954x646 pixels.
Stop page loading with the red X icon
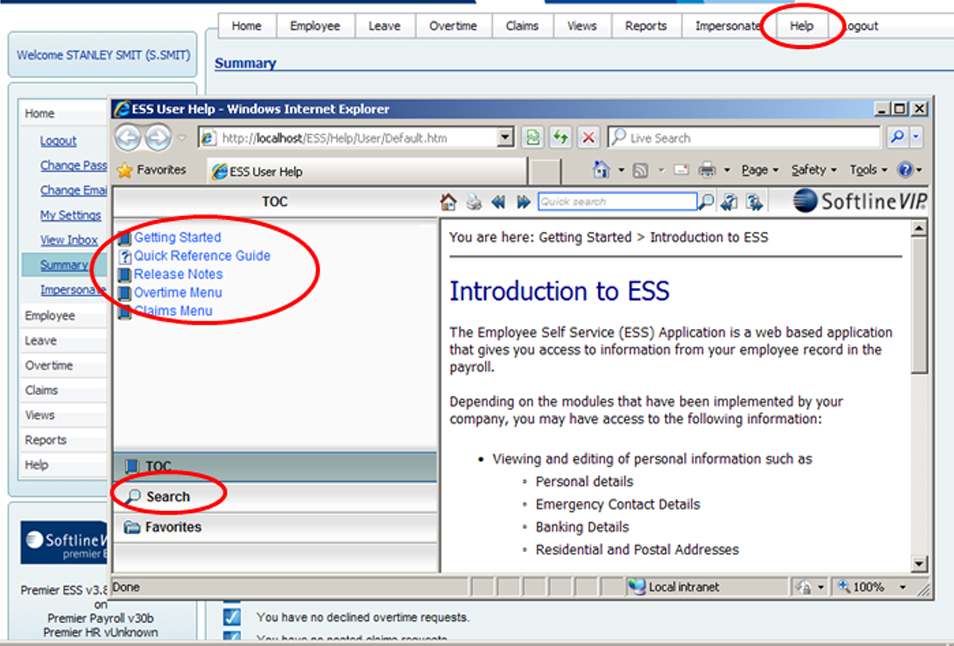point(587,137)
